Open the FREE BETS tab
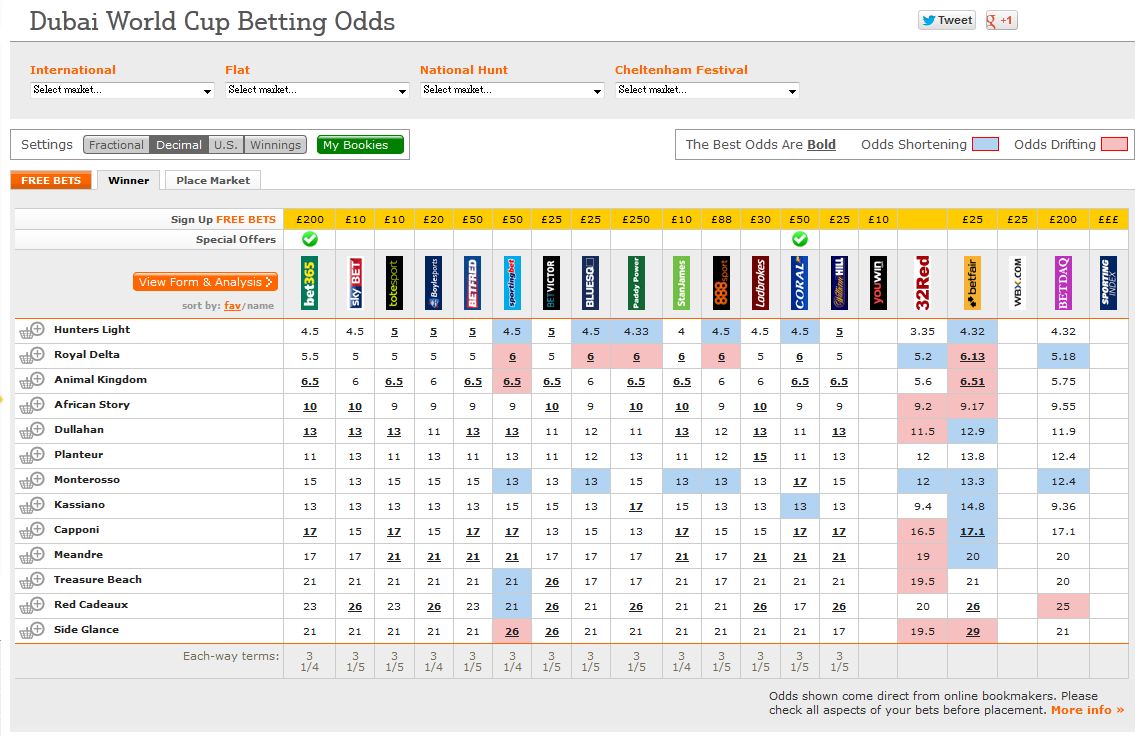This screenshot has width=1137, height=736. [x=51, y=180]
